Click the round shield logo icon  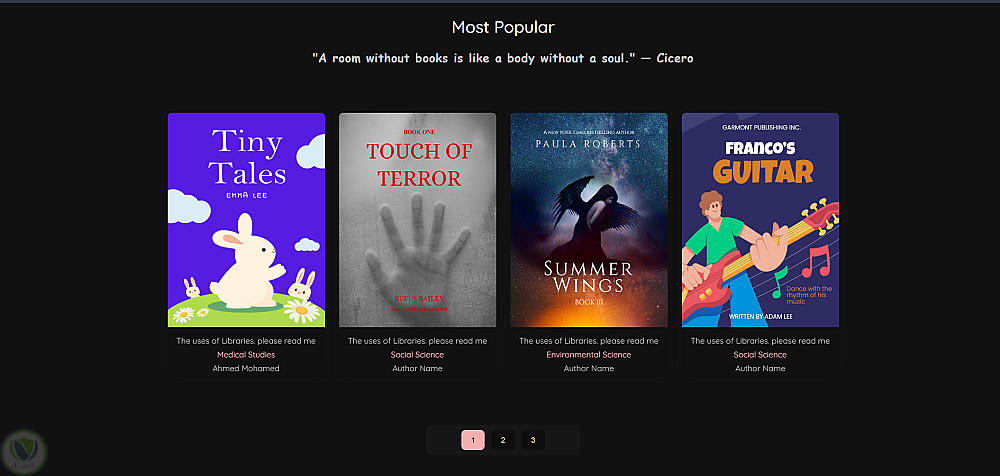(x=24, y=452)
